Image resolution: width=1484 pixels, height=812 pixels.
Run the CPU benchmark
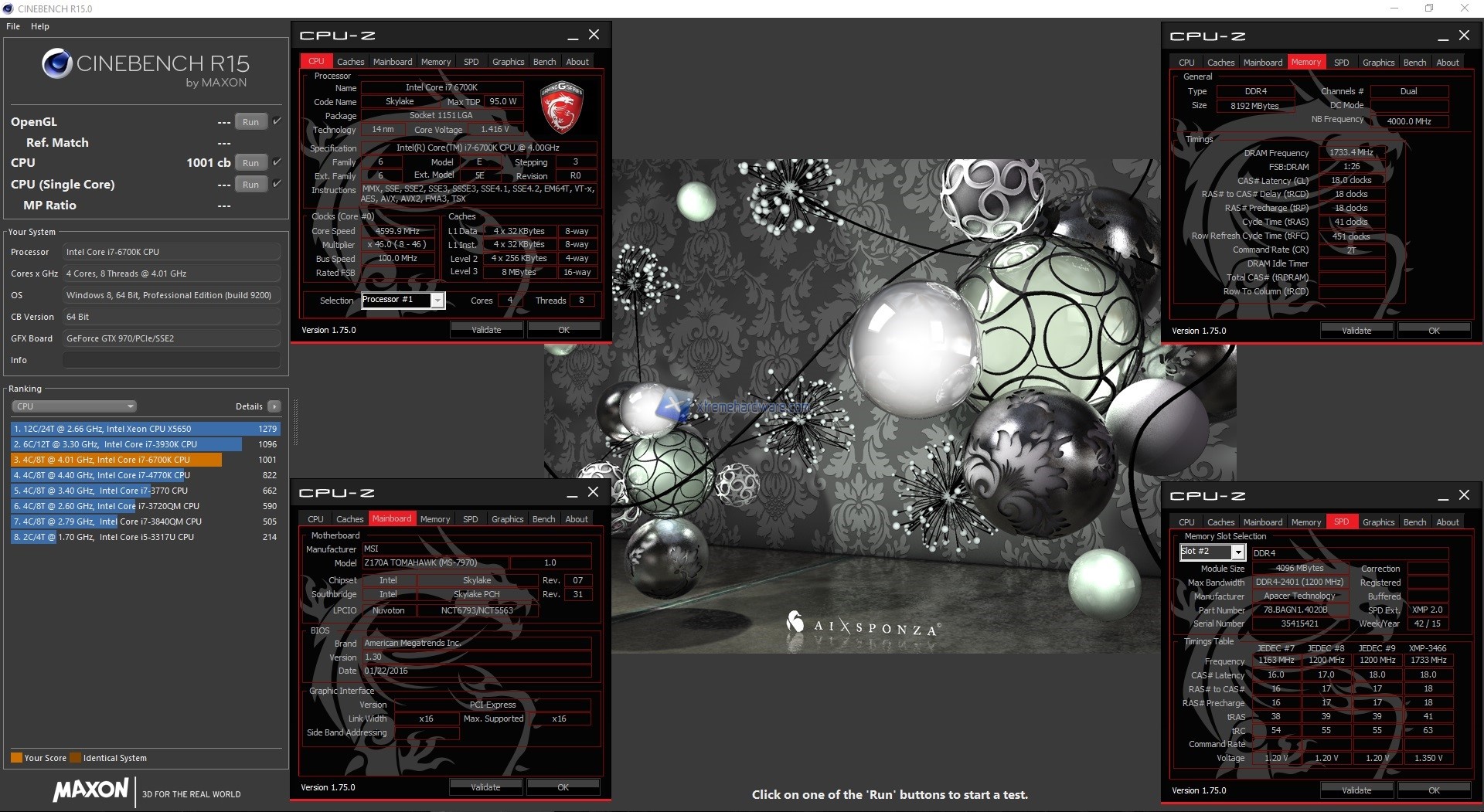[x=250, y=162]
